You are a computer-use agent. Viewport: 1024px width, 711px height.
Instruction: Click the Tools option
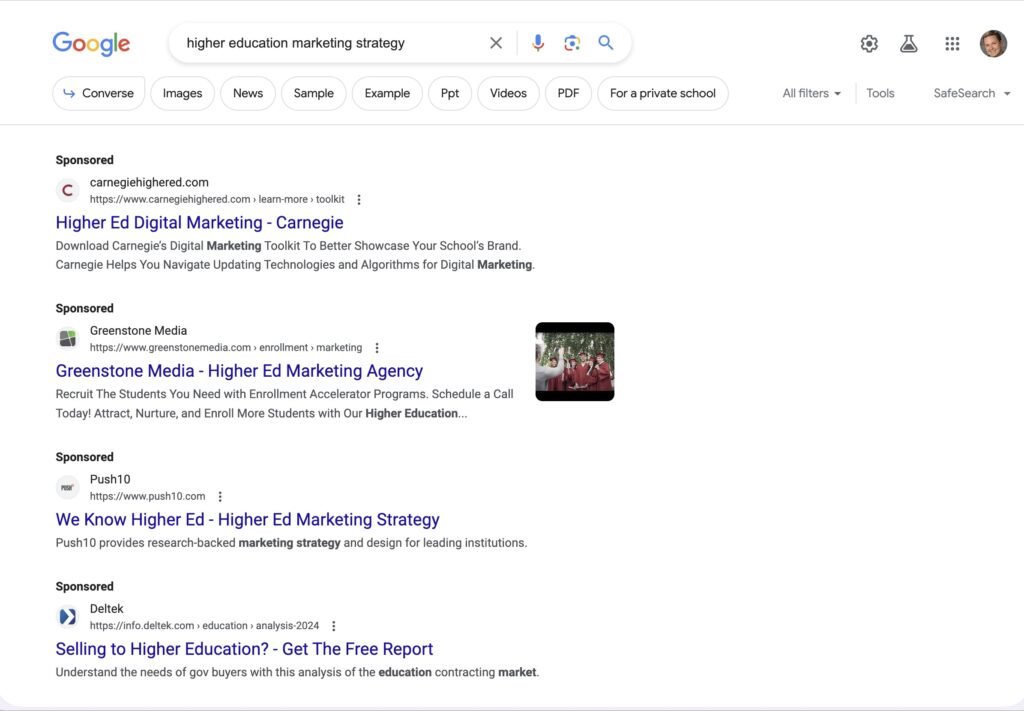(880, 93)
